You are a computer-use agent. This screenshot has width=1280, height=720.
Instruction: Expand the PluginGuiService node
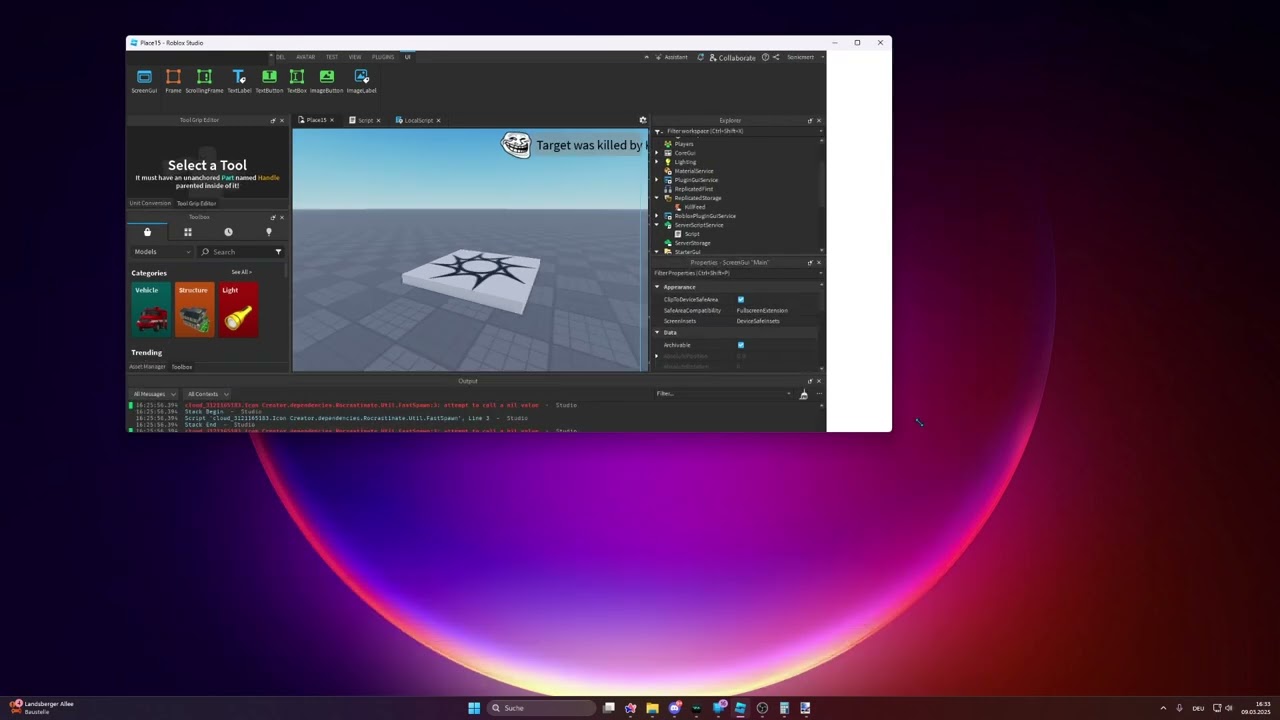[x=657, y=180]
